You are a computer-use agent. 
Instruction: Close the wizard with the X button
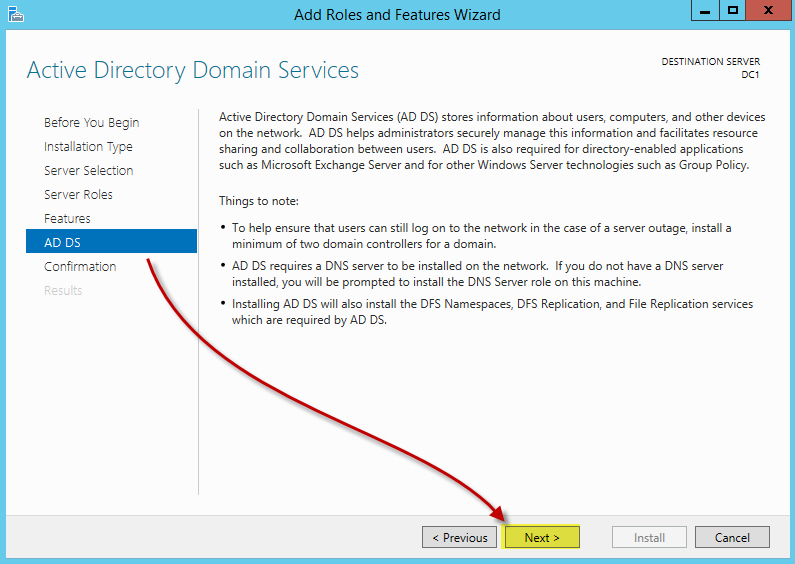(x=769, y=10)
